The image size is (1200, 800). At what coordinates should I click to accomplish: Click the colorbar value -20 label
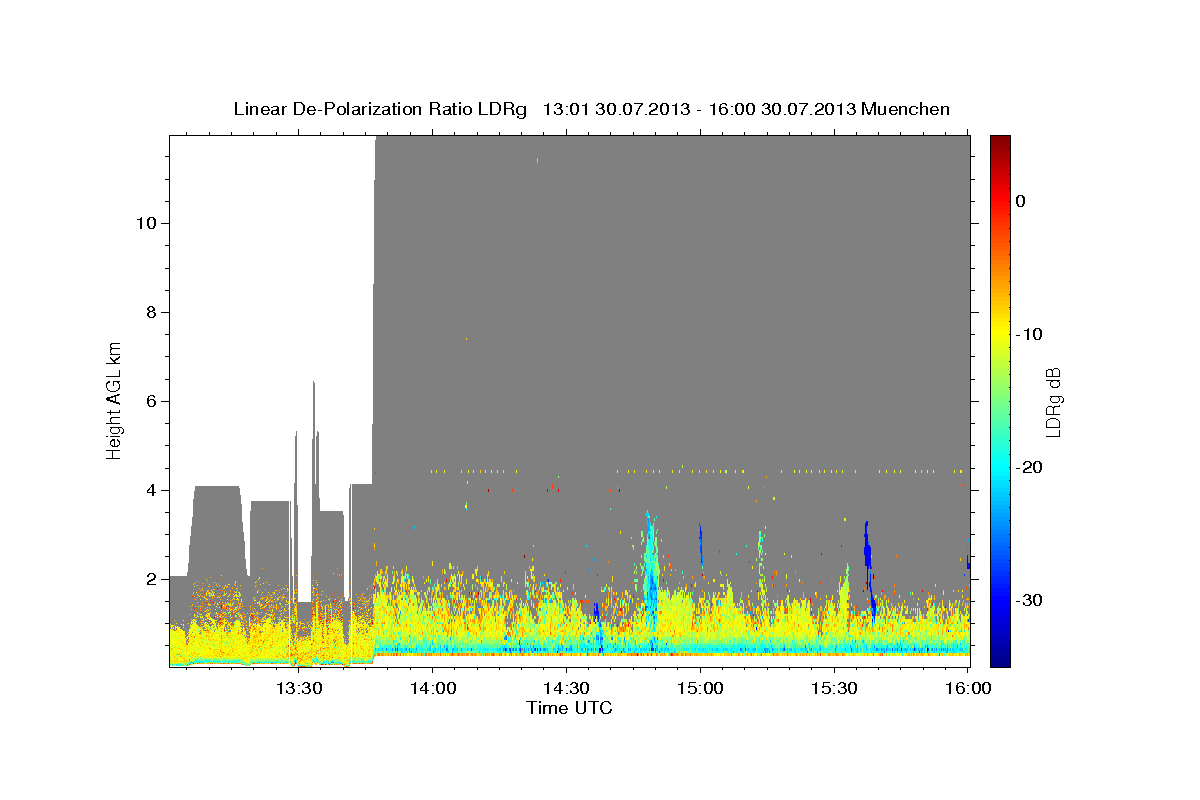click(x=1031, y=467)
